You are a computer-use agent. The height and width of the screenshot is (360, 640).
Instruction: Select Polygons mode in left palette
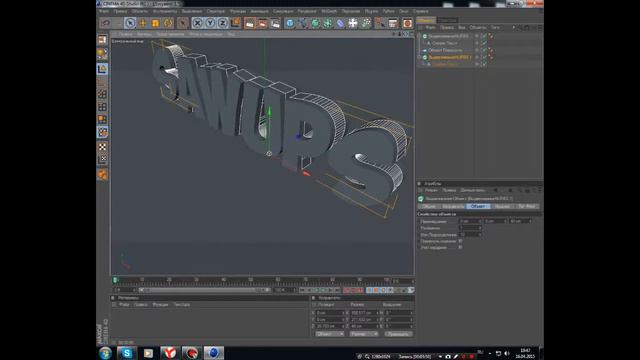click(x=102, y=120)
